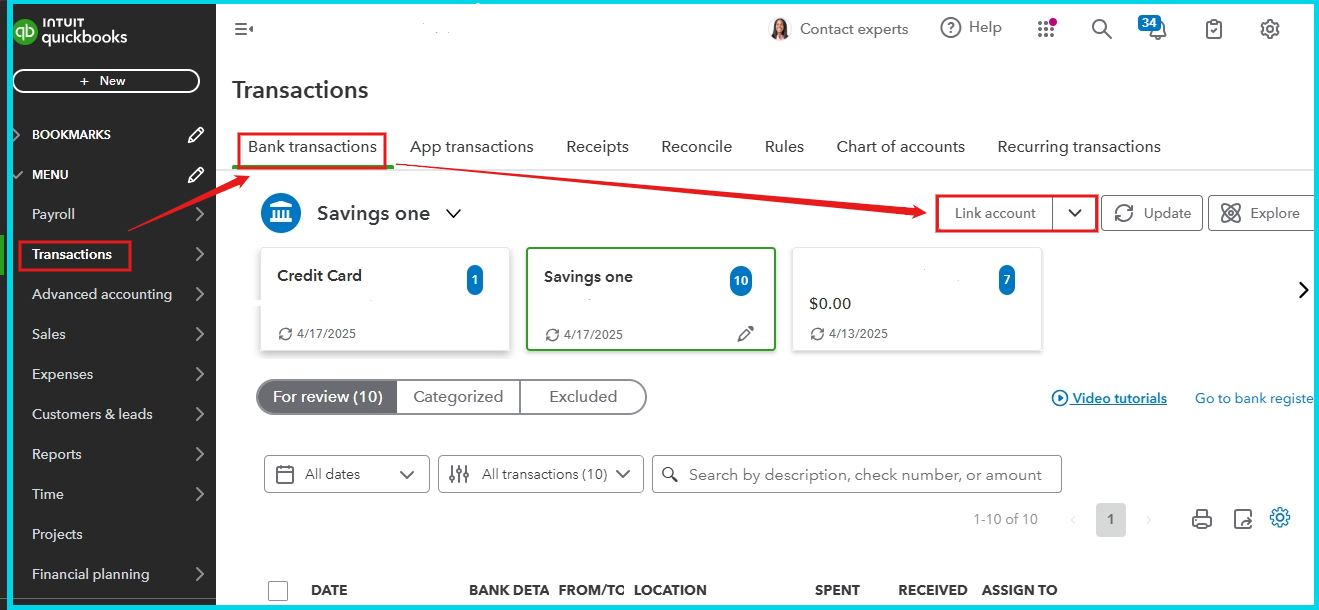Image resolution: width=1319 pixels, height=610 pixels.
Task: Switch to App transactions tab
Action: click(472, 147)
